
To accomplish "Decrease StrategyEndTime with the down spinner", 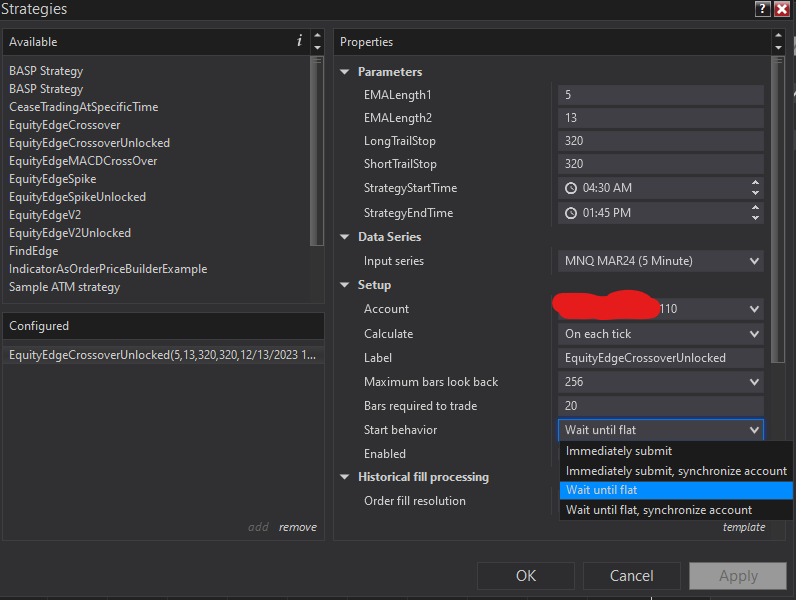I will [x=754, y=218].
